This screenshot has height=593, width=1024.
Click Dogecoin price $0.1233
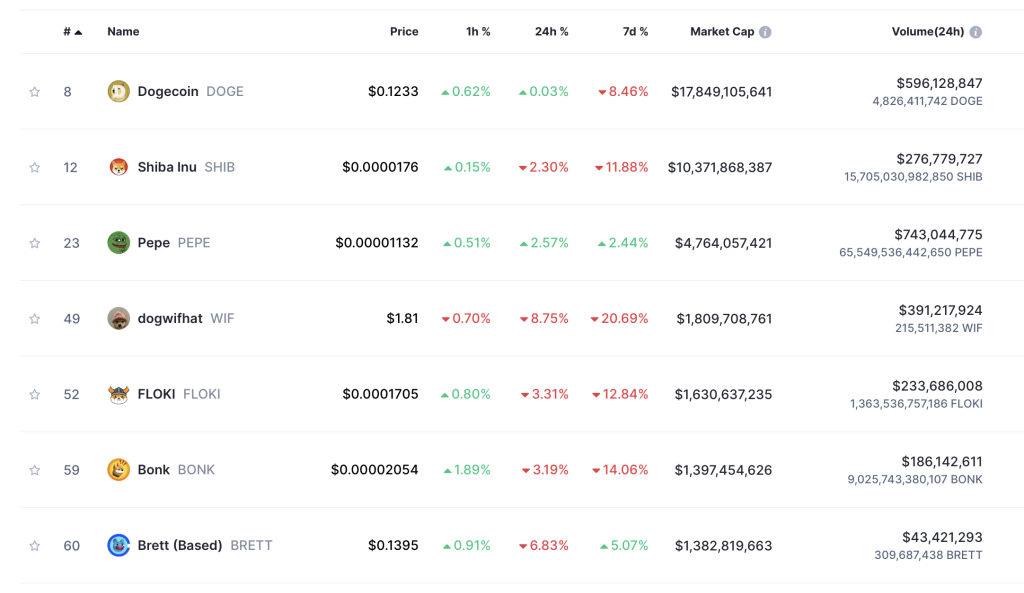(x=393, y=91)
